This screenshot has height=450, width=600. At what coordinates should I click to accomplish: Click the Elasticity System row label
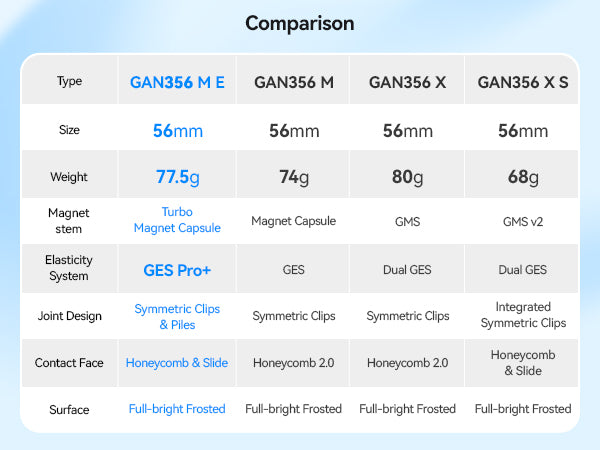point(69,268)
